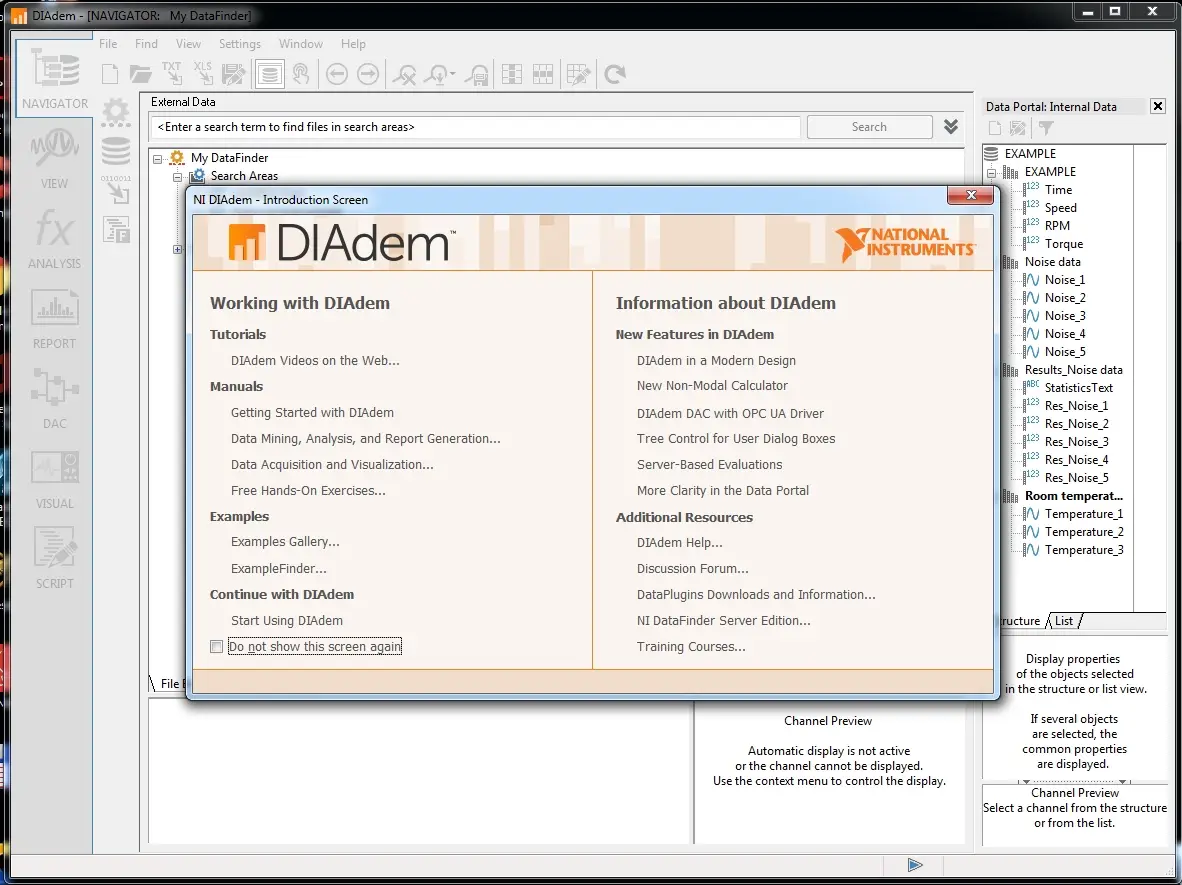The height and width of the screenshot is (885, 1182).
Task: Click the list-with-F icon in the left strip
Action: coord(117,229)
